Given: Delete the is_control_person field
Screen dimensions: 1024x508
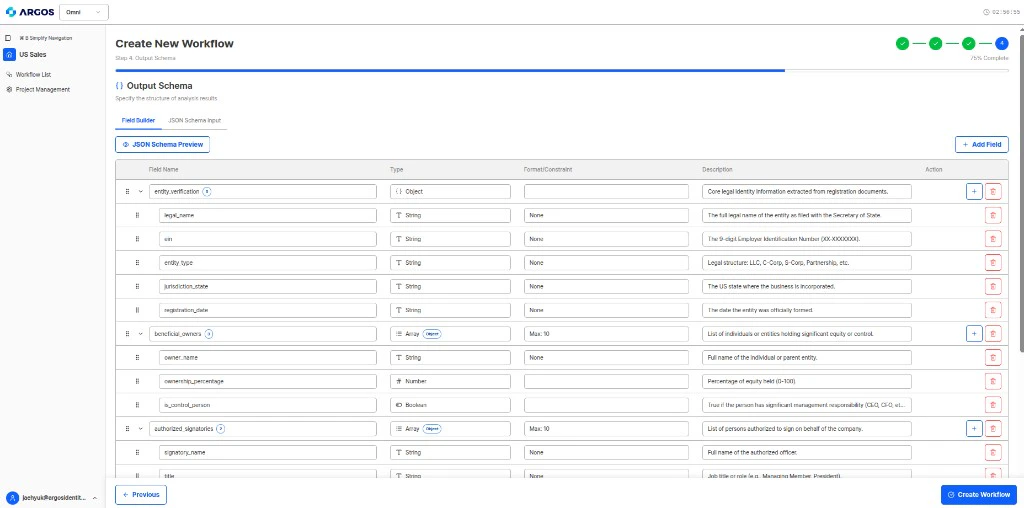Looking at the screenshot, I should coord(993,405).
